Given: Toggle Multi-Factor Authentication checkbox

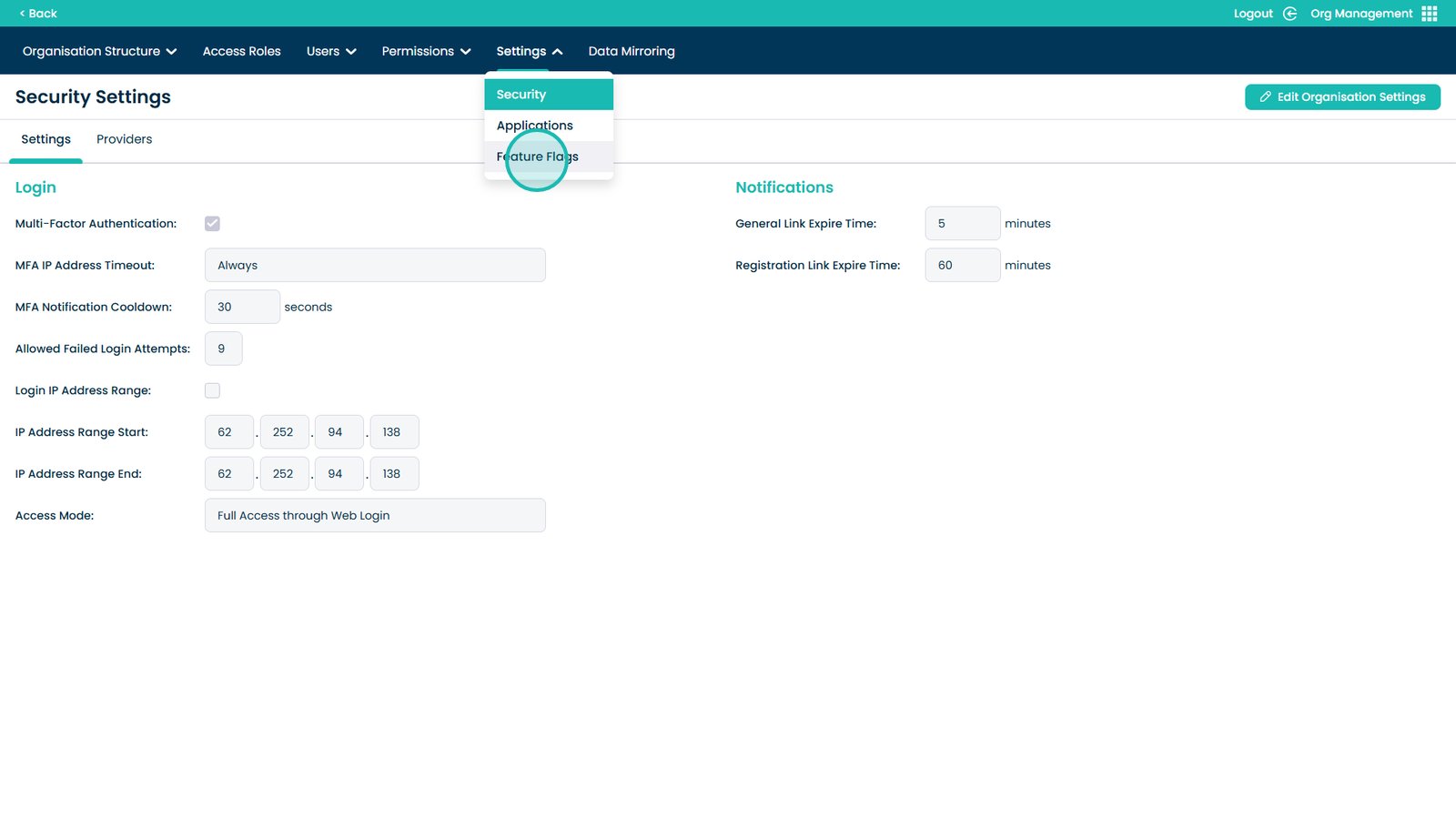Looking at the screenshot, I should coord(212,224).
